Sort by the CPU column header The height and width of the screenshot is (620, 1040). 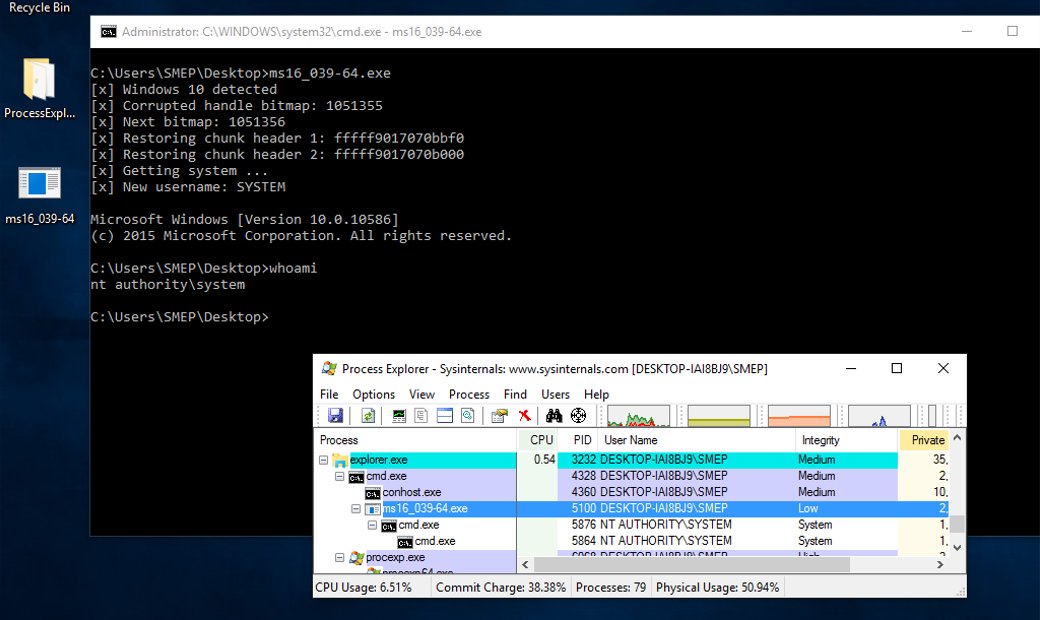tap(537, 440)
